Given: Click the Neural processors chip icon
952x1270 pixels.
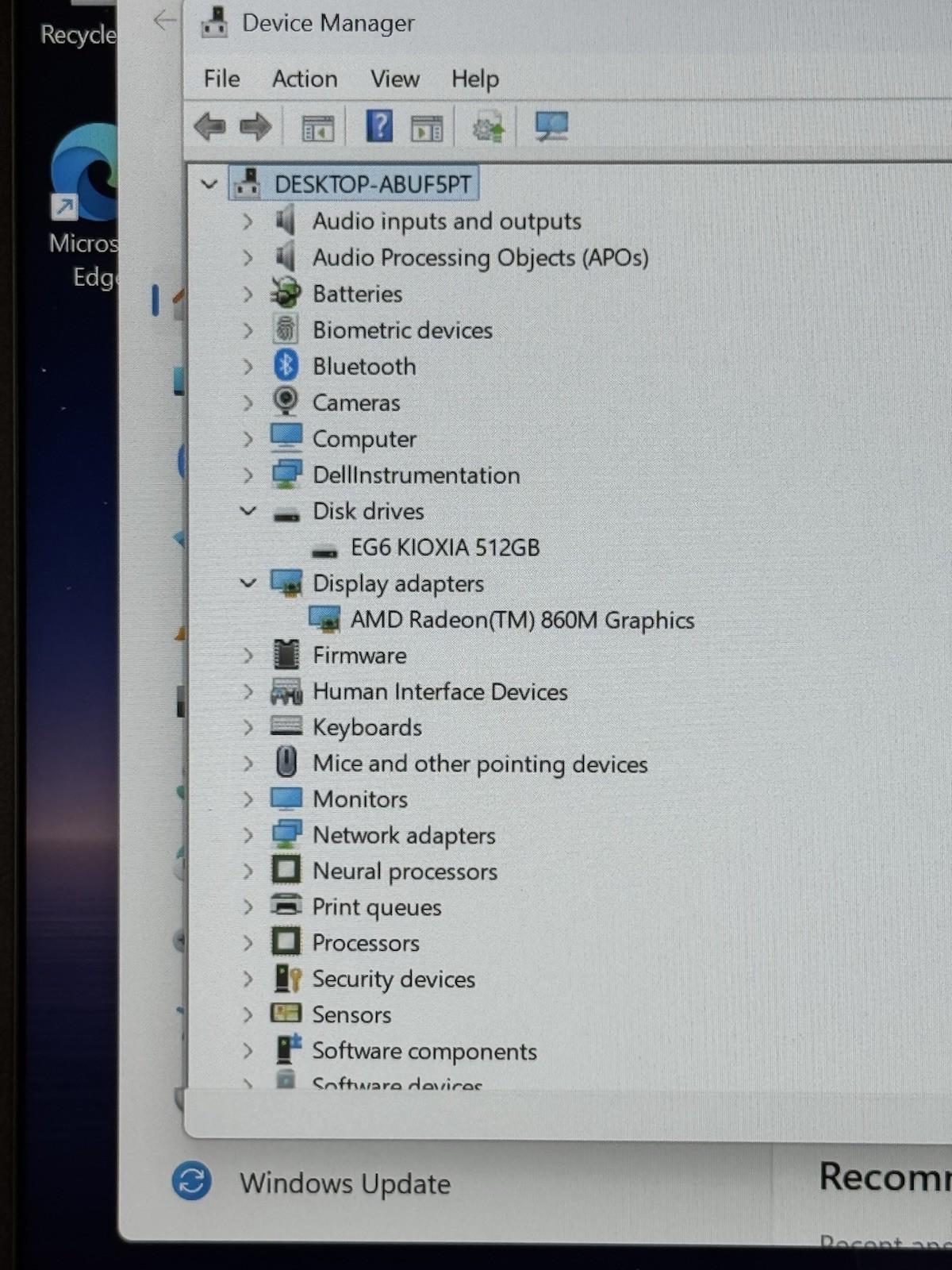Looking at the screenshot, I should pos(286,870).
